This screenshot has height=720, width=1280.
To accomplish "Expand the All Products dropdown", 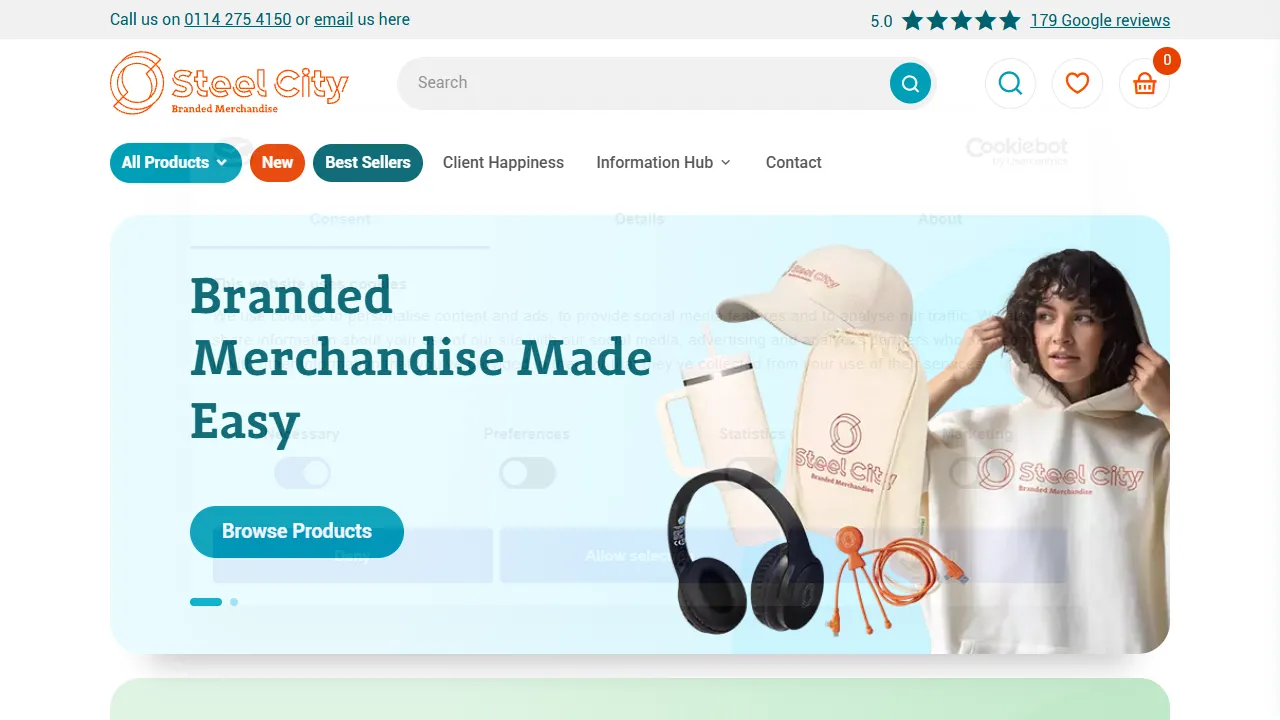I will coord(176,163).
